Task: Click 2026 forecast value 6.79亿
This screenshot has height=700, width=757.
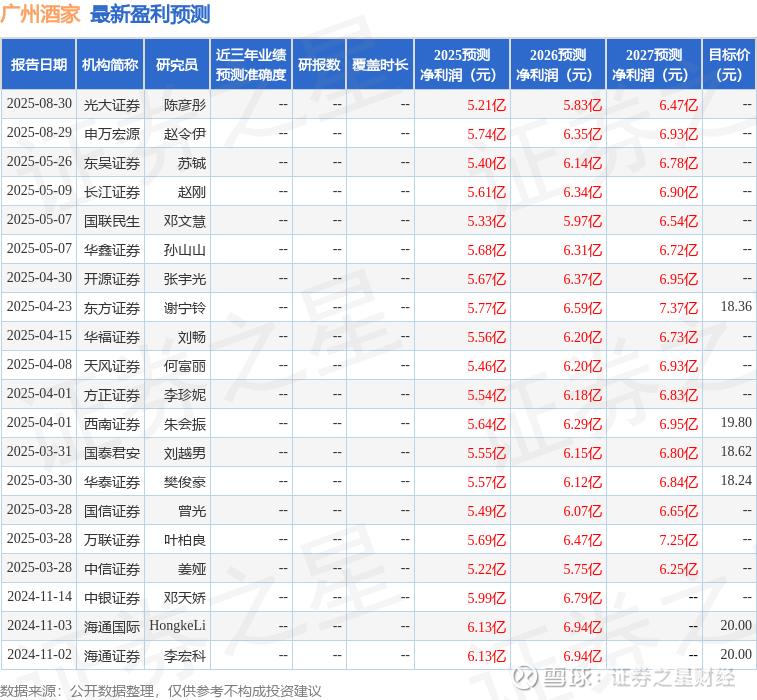Action: tap(582, 598)
